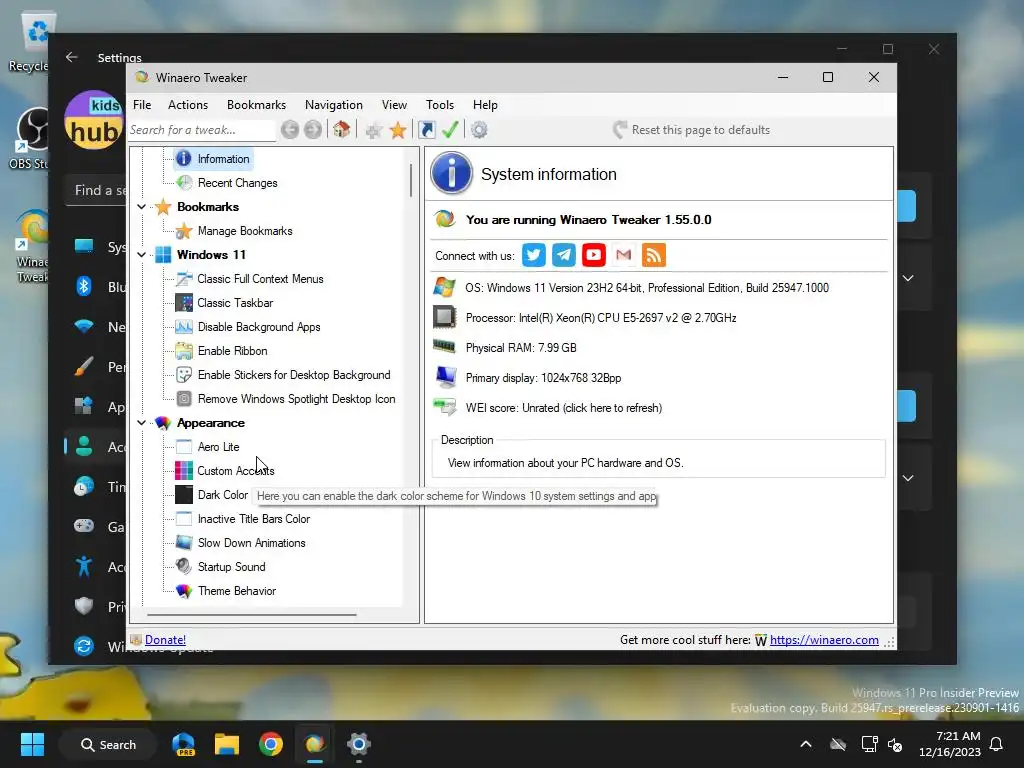This screenshot has width=1024, height=768.
Task: Click the Disable Background Apps icon
Action: pyautogui.click(x=184, y=327)
